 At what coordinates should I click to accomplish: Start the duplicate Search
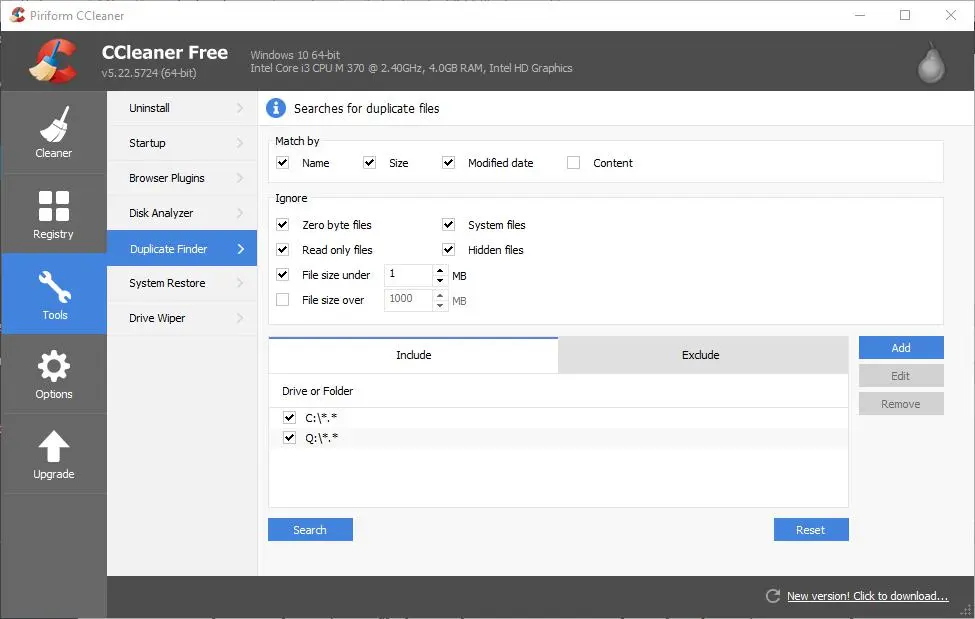[310, 529]
